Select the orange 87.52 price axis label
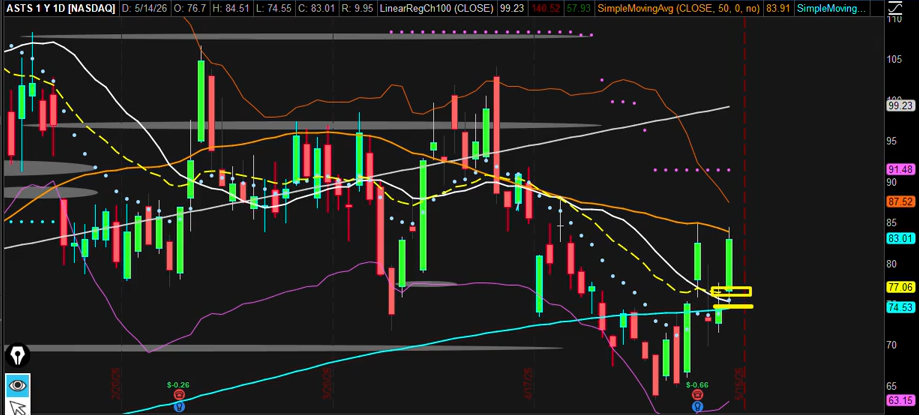Screen dimensions: 919x415 tap(900, 202)
